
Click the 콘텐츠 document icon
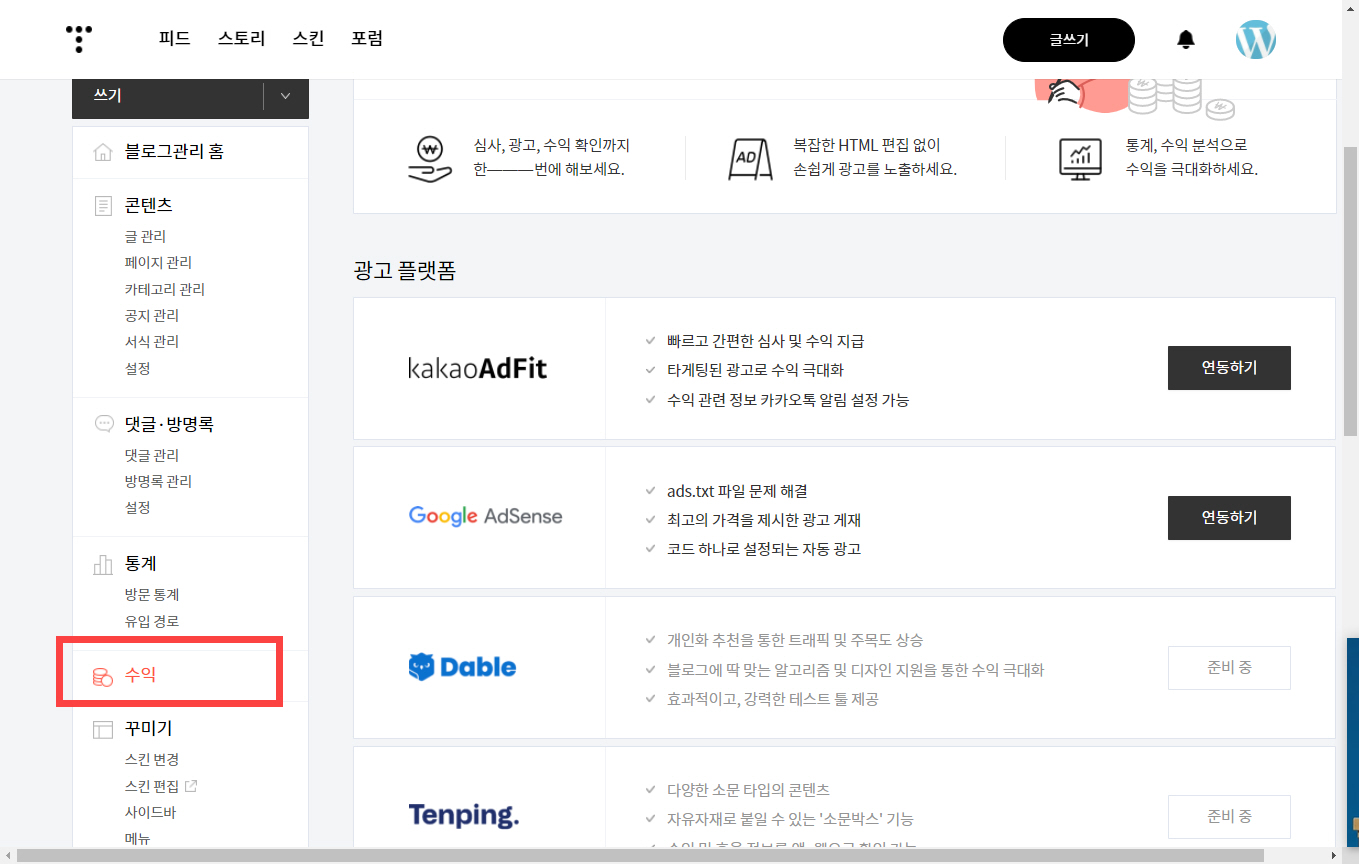point(102,206)
